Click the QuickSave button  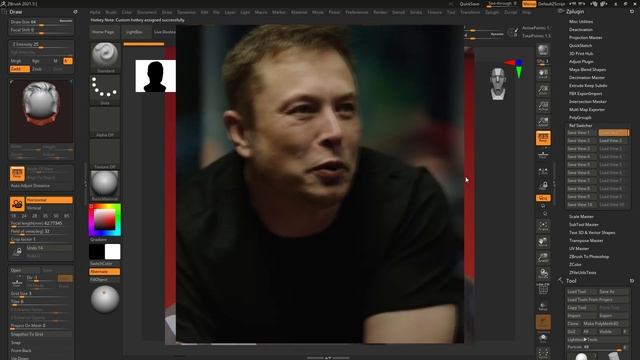[469, 4]
